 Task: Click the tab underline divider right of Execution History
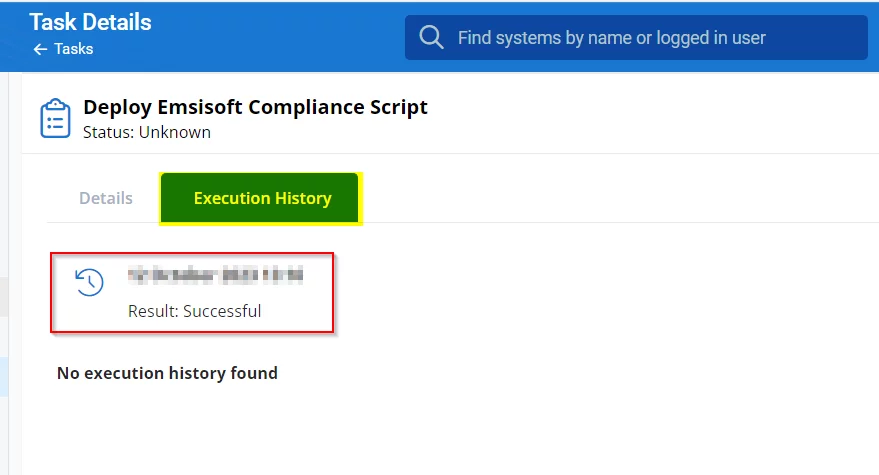point(600,222)
